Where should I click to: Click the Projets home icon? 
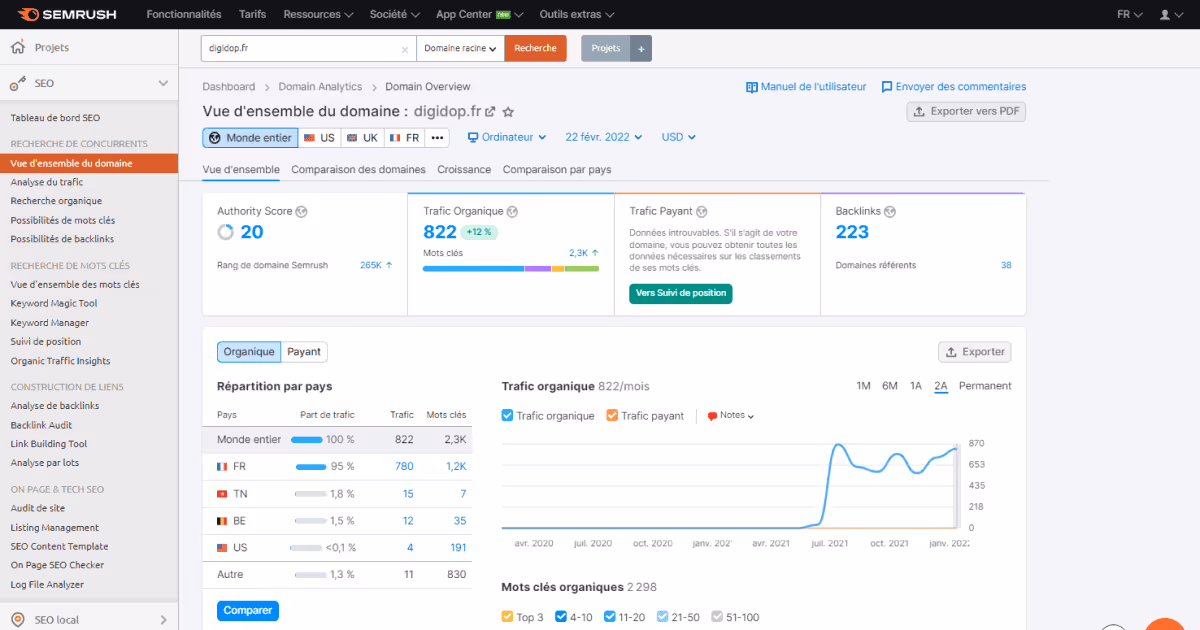[x=18, y=47]
